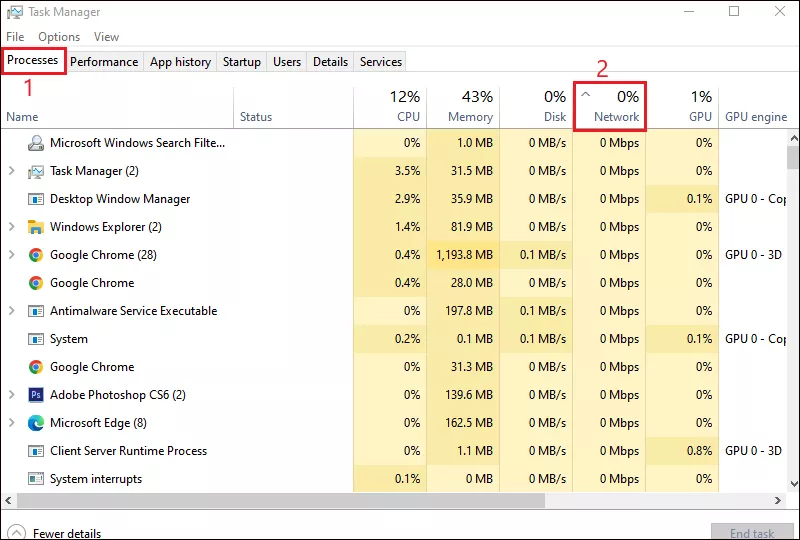Click the Adobe Photoshop CS6 icon

pos(36,395)
